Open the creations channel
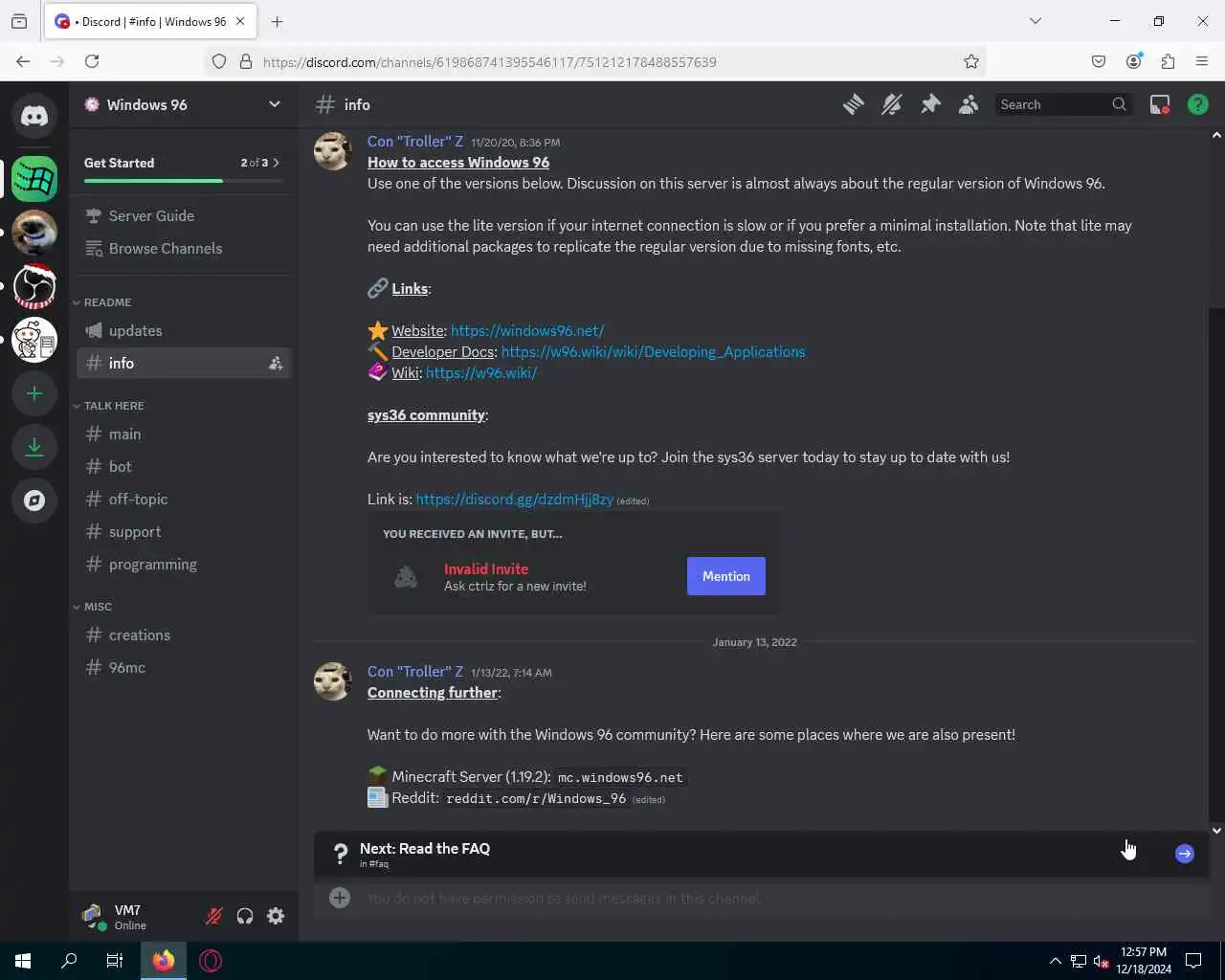This screenshot has height=980, width=1225. 184,635
